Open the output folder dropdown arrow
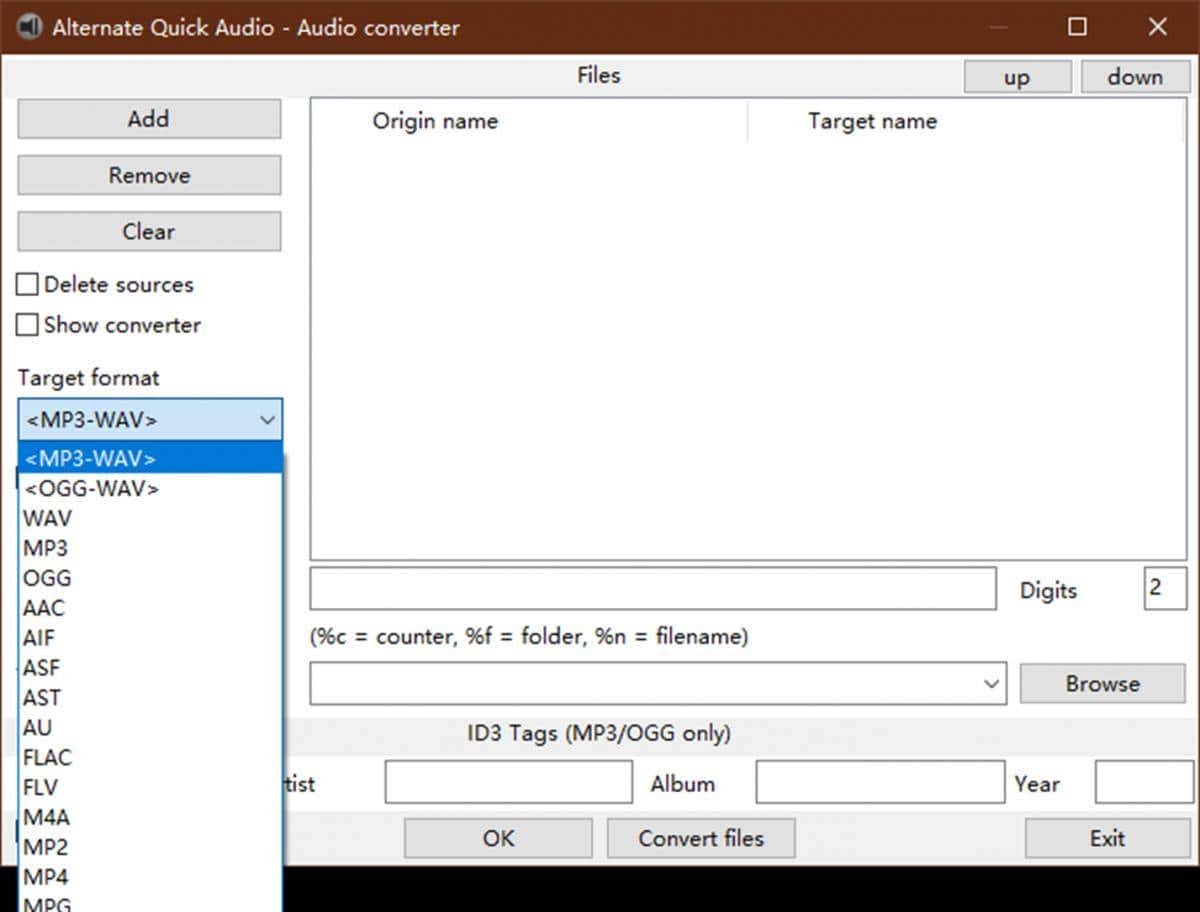 (x=991, y=684)
